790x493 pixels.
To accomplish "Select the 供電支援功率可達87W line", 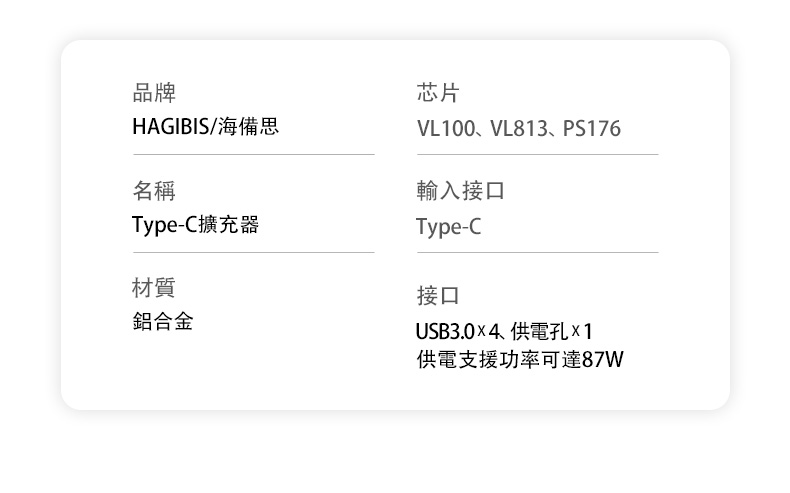I will [x=520, y=360].
